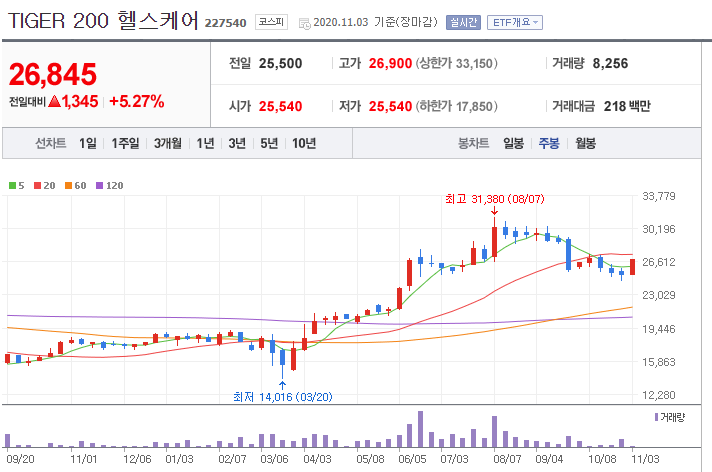
Task: Click the stock code 227540
Action: [225, 23]
